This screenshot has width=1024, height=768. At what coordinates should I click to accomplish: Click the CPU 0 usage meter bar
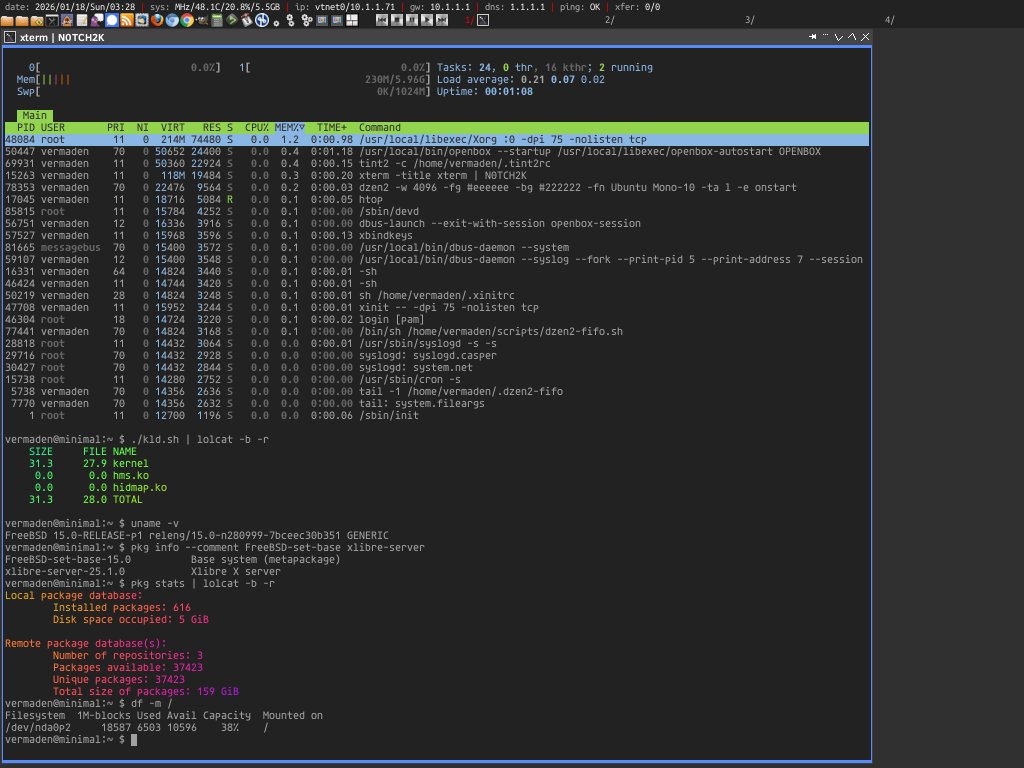coord(125,67)
